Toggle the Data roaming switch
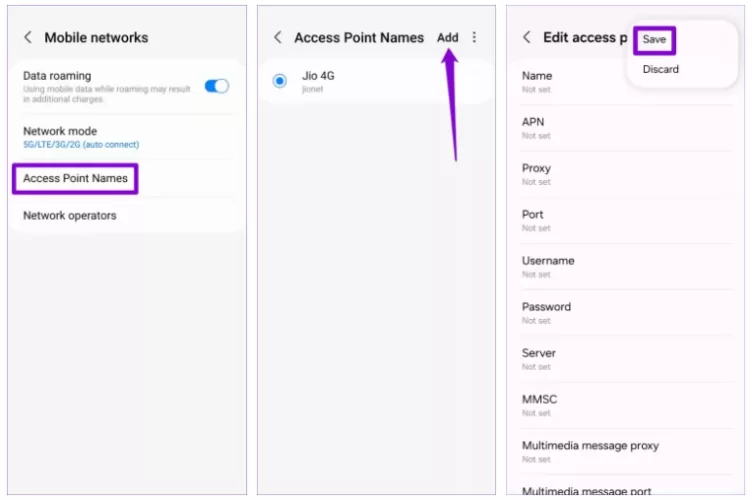Screen dimensions: 752x500 tap(217, 86)
